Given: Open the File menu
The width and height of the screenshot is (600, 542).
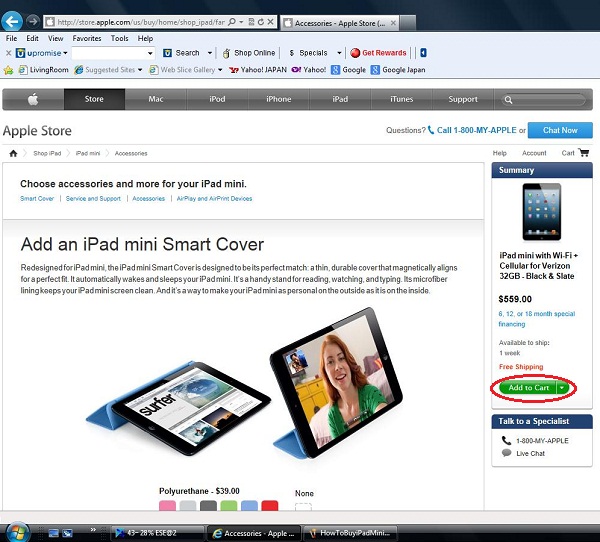Looking at the screenshot, I should [x=11, y=38].
